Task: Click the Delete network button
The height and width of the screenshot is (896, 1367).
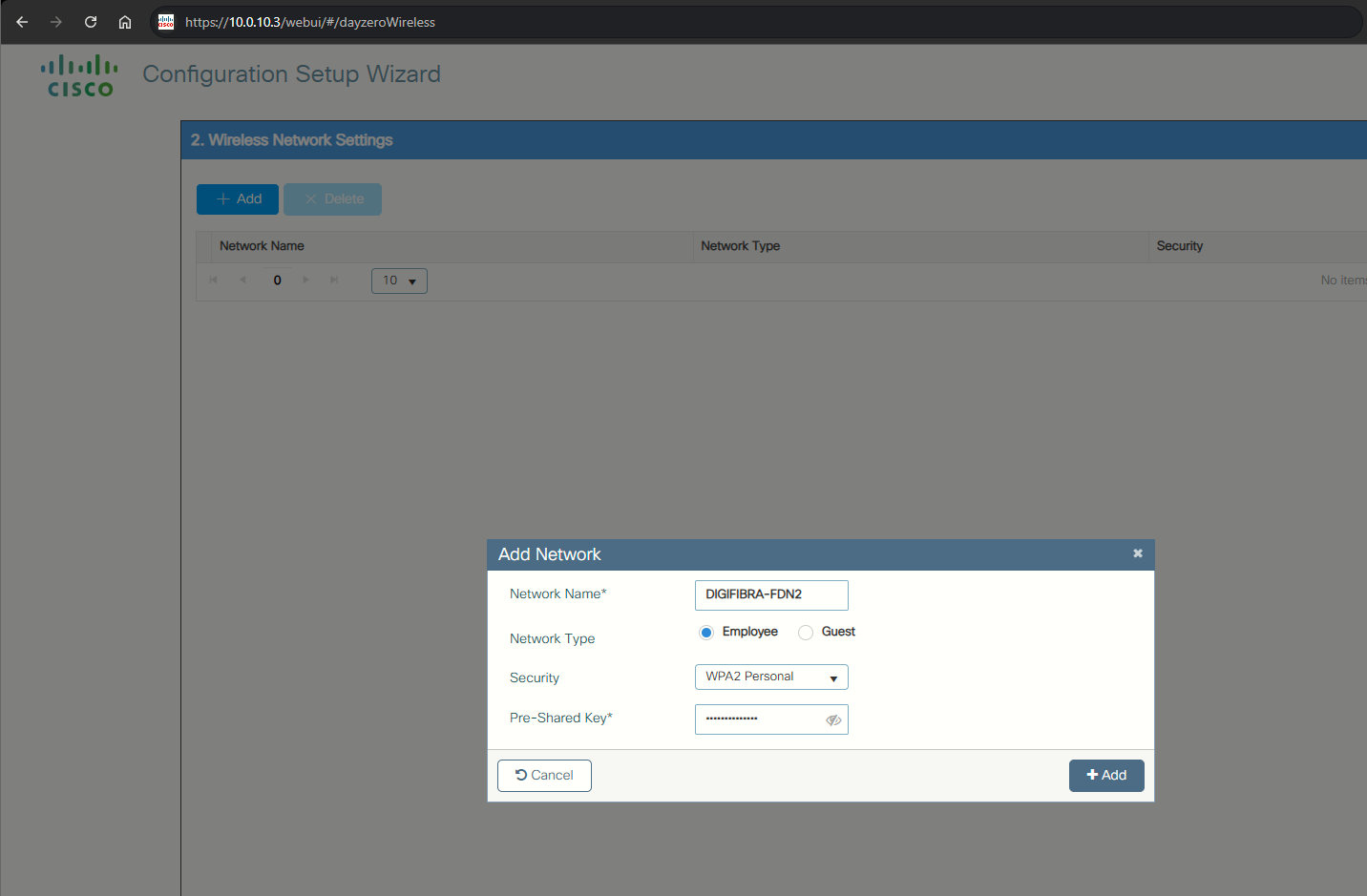Action: click(333, 199)
